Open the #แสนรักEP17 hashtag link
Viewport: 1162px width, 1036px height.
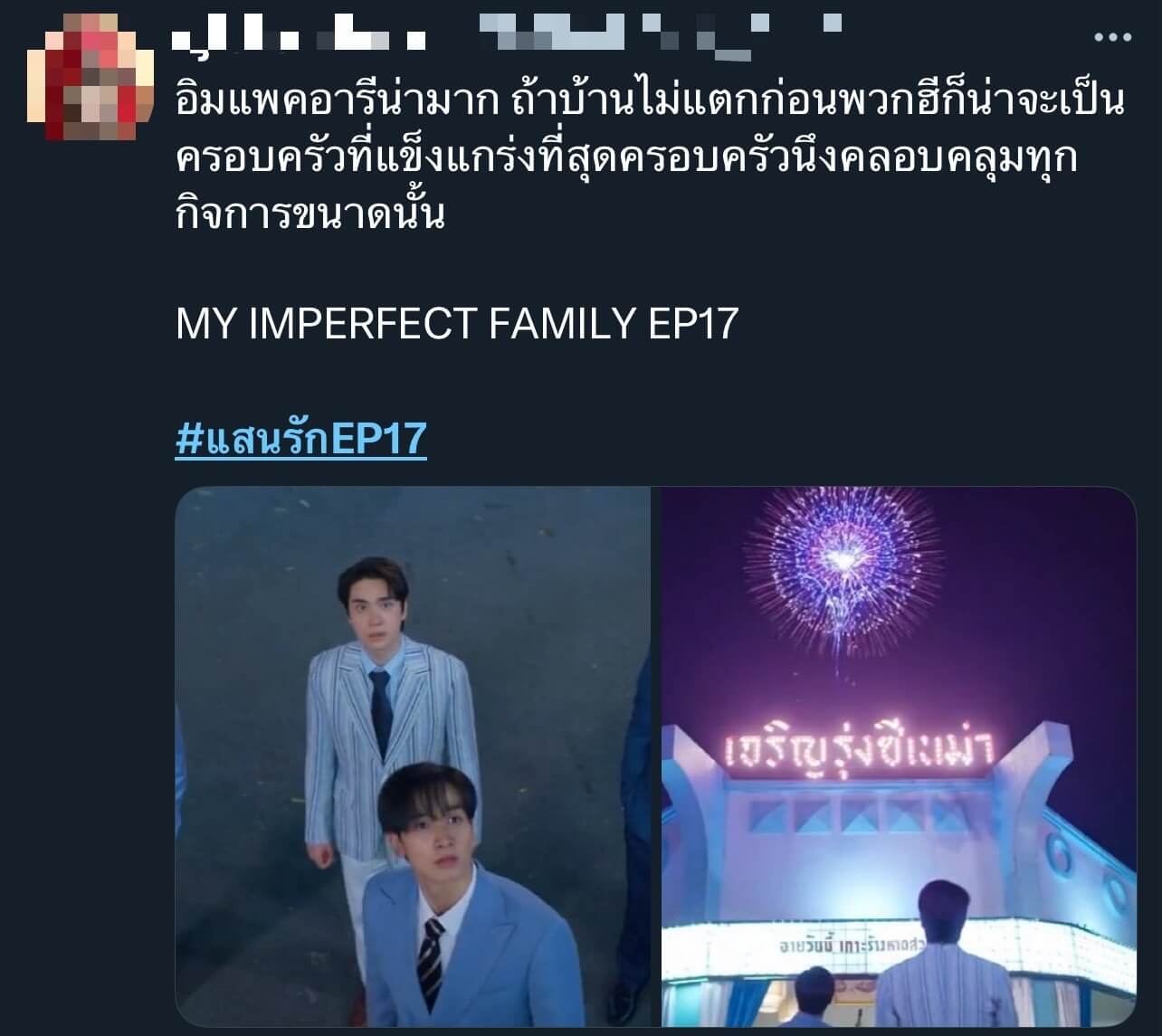(300, 439)
